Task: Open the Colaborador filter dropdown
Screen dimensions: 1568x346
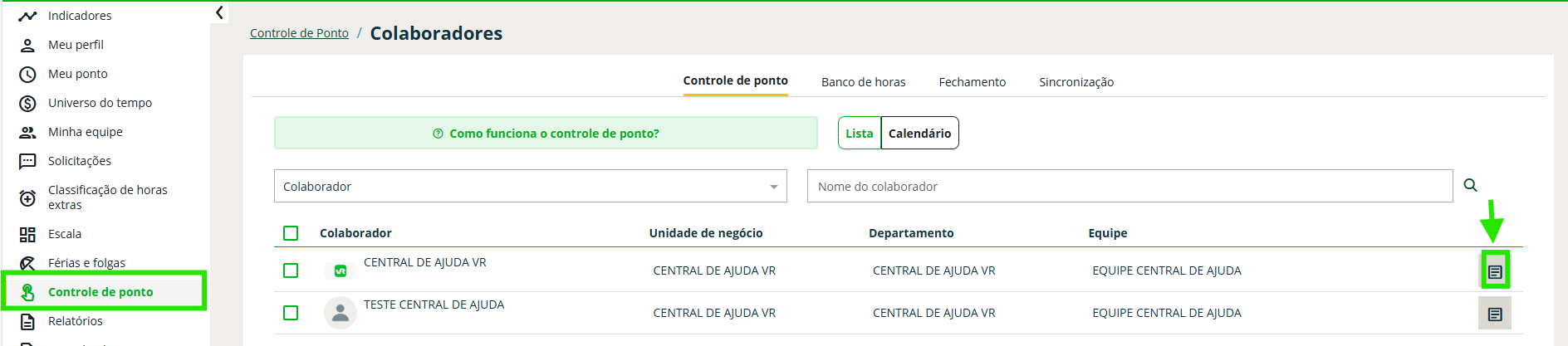Action: click(530, 186)
